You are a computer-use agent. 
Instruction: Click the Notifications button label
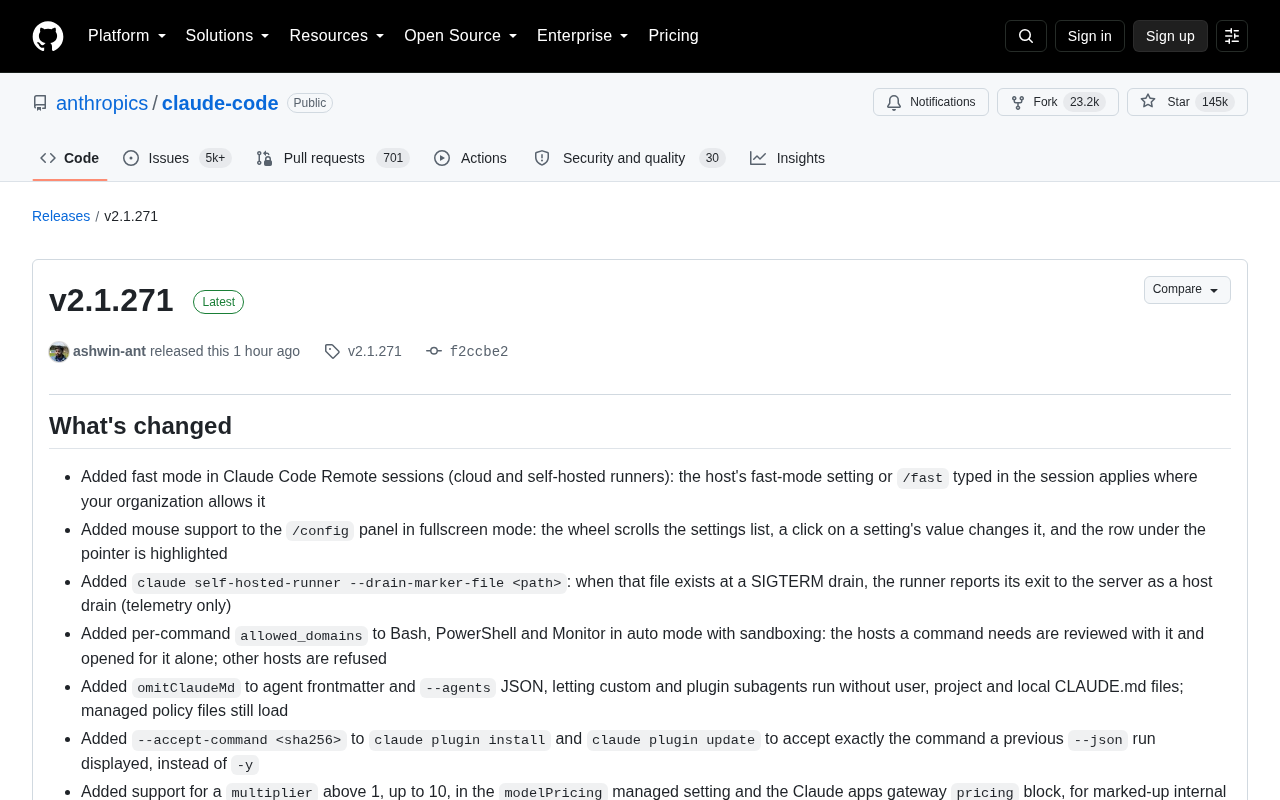pyautogui.click(x=942, y=102)
